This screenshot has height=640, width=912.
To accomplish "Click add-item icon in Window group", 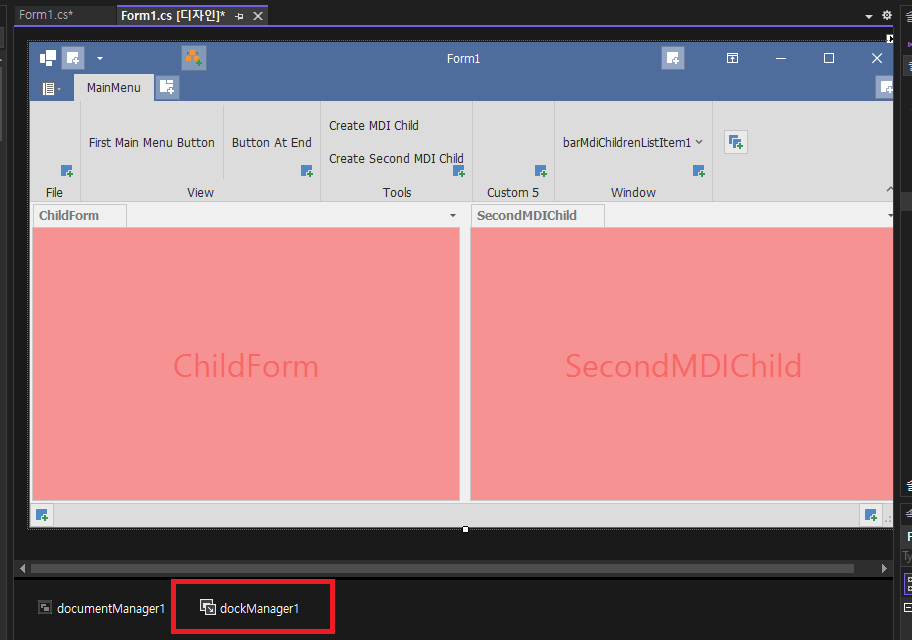I will click(699, 171).
